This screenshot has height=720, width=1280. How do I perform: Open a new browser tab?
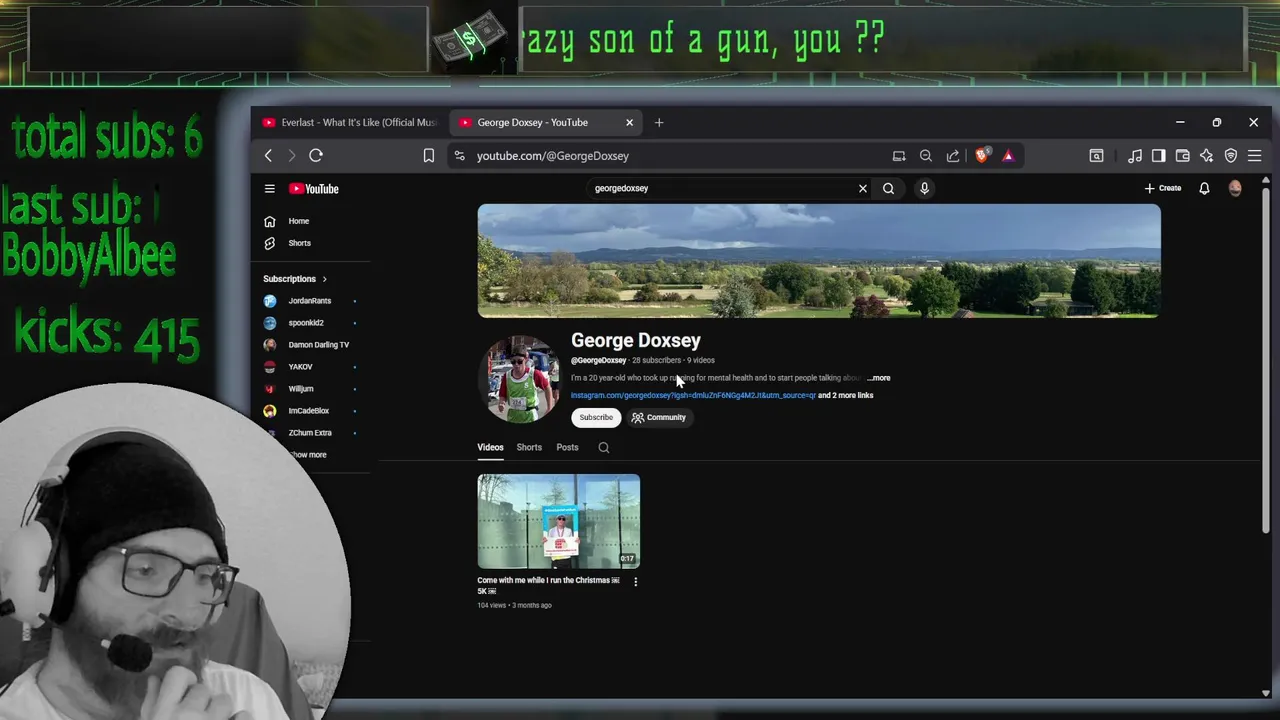658,122
